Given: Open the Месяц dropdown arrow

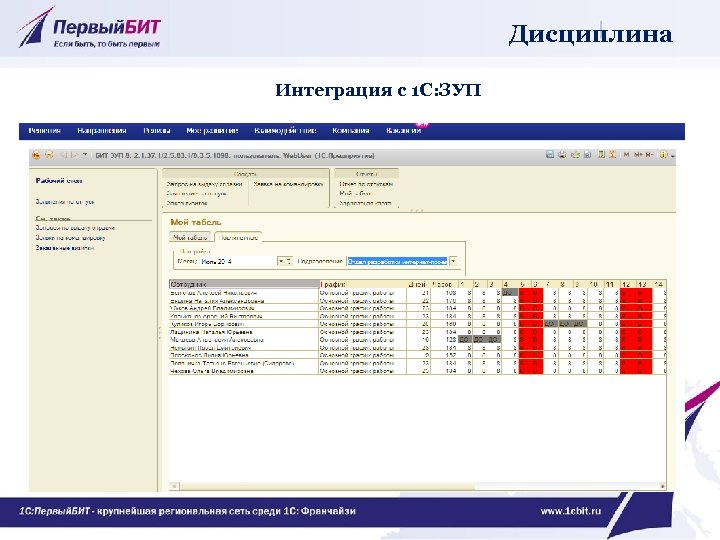Looking at the screenshot, I should click(x=281, y=261).
